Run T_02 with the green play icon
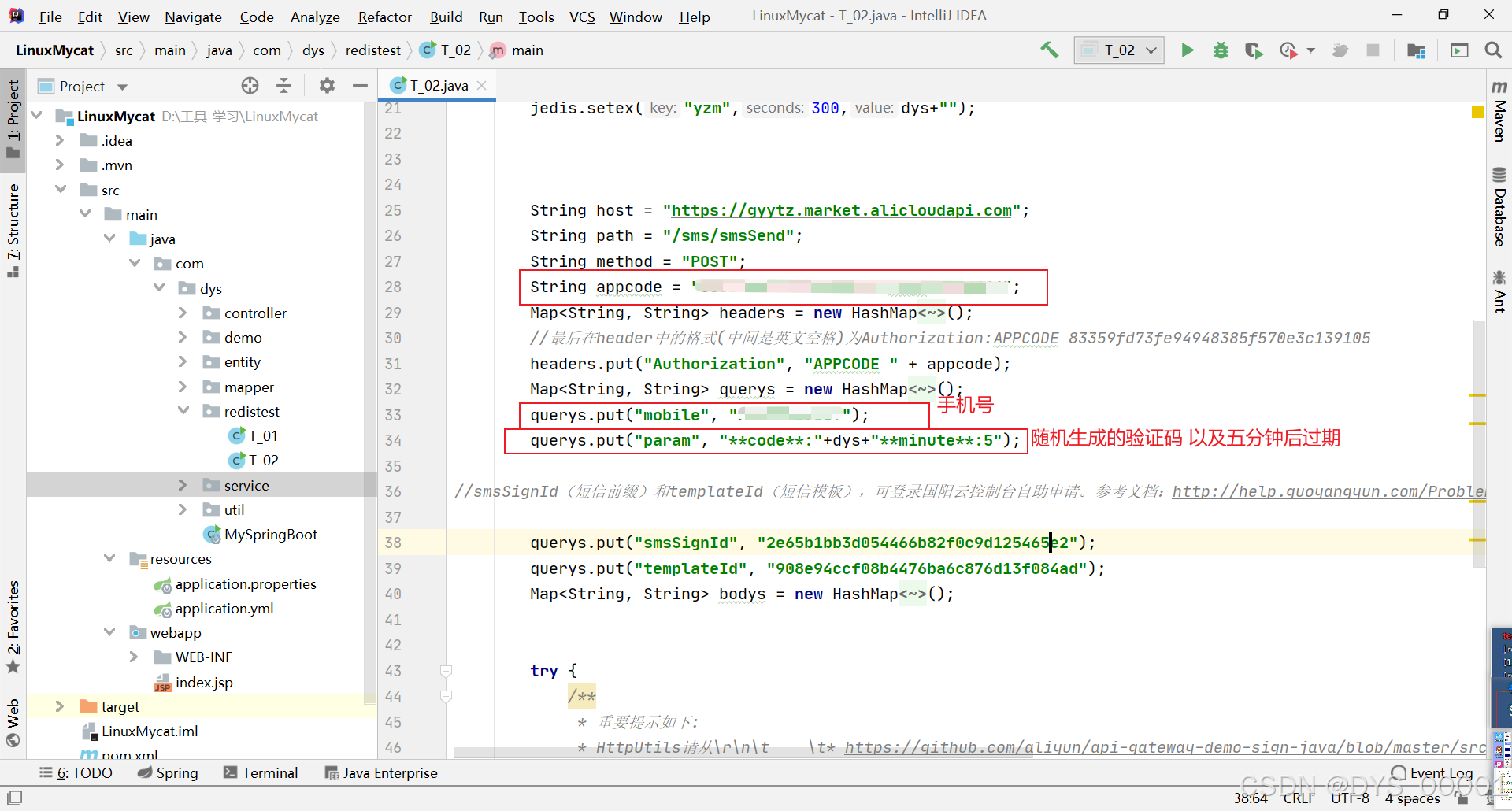This screenshot has width=1512, height=811. pos(1188,50)
